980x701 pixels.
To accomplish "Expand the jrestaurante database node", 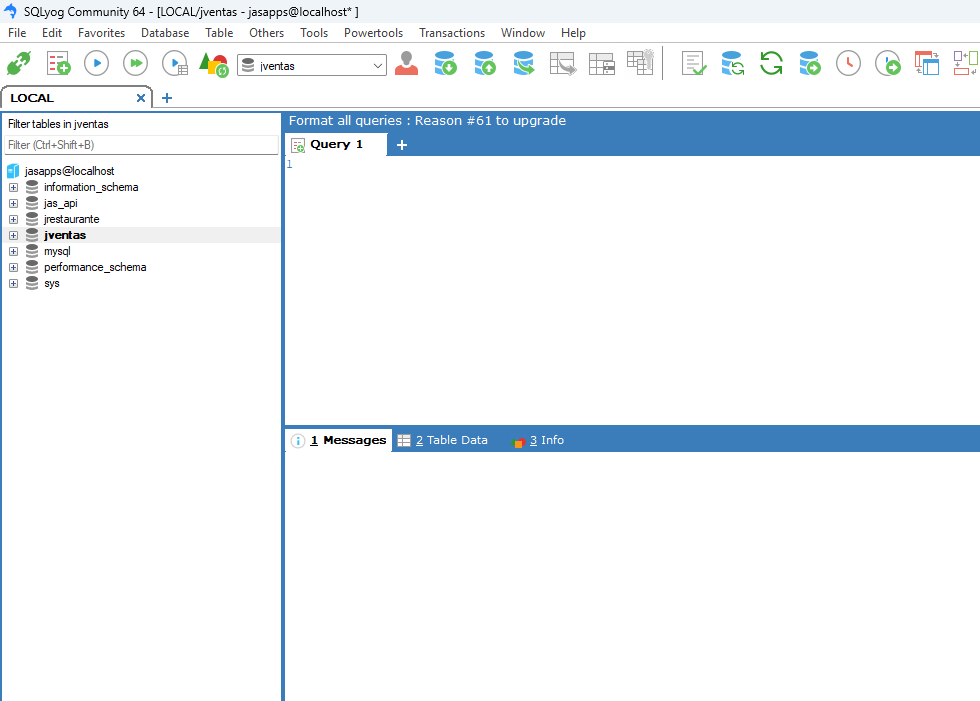I will [x=13, y=219].
